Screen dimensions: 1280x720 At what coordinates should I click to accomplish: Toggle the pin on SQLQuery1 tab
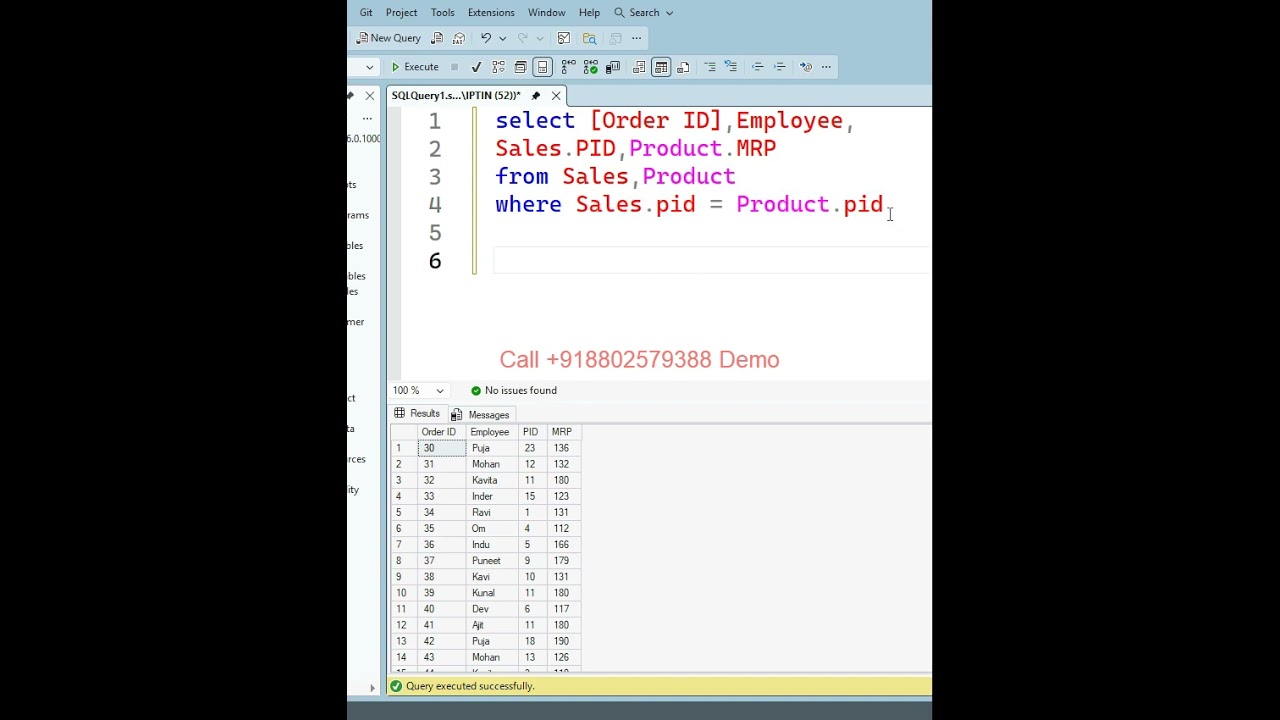[x=536, y=96]
